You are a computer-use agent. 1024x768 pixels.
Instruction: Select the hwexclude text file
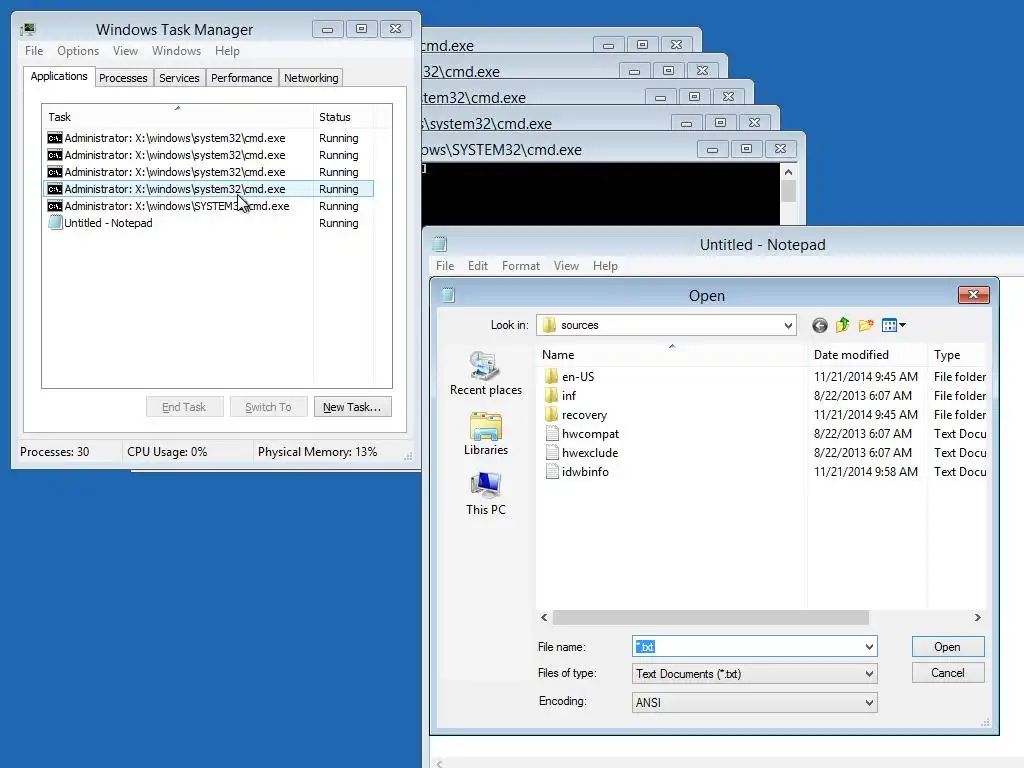tap(581, 453)
